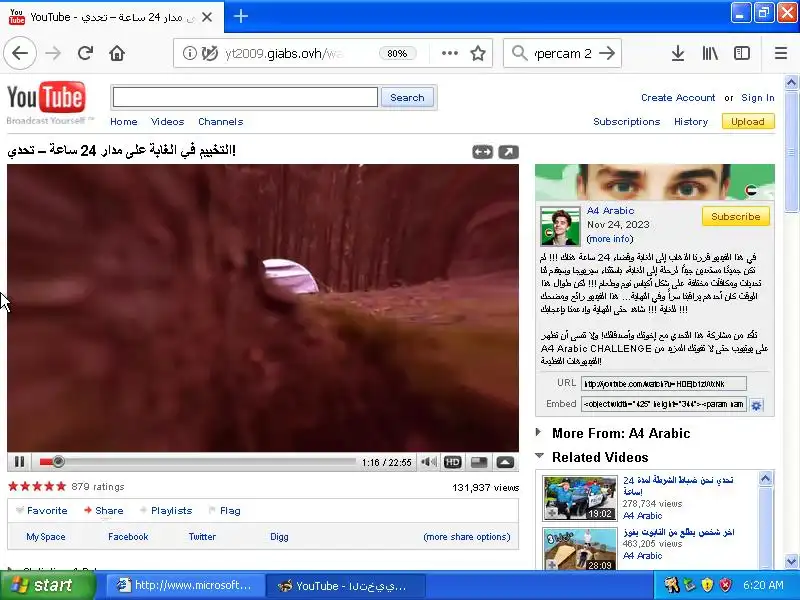Go back with the browser back arrow

(x=20, y=53)
